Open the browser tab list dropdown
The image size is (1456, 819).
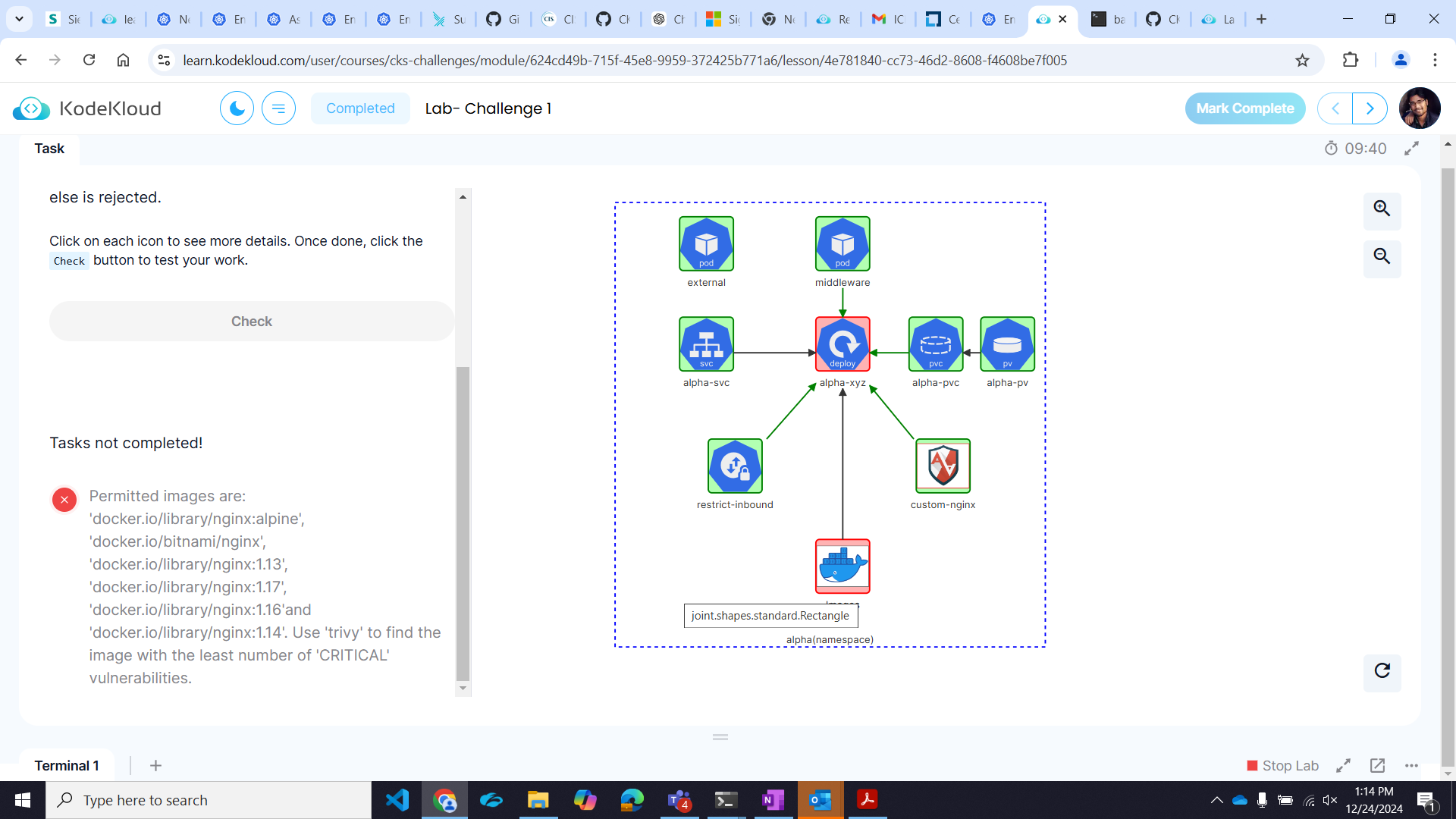(19, 19)
